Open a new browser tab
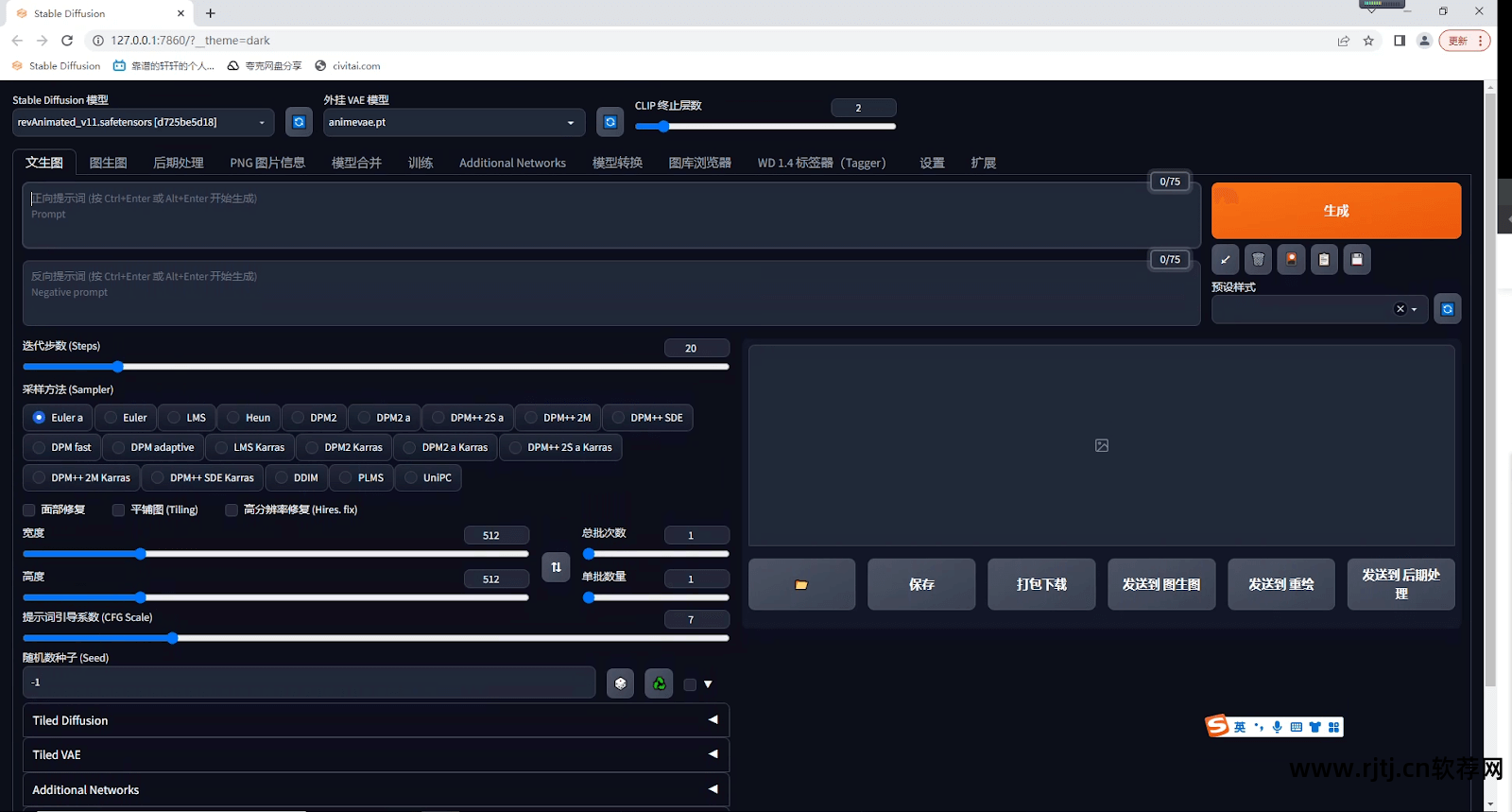This screenshot has width=1512, height=812. coord(211,13)
